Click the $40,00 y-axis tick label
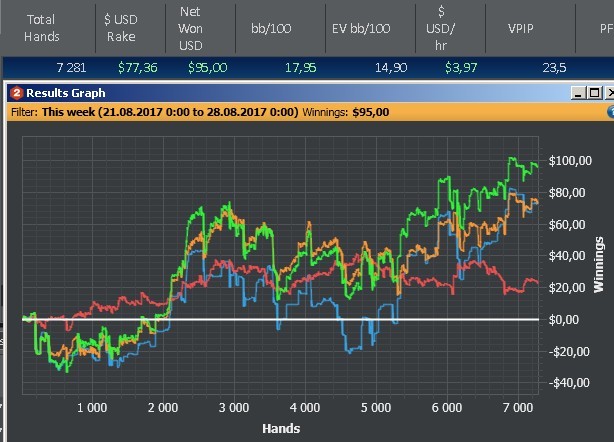 [567, 256]
